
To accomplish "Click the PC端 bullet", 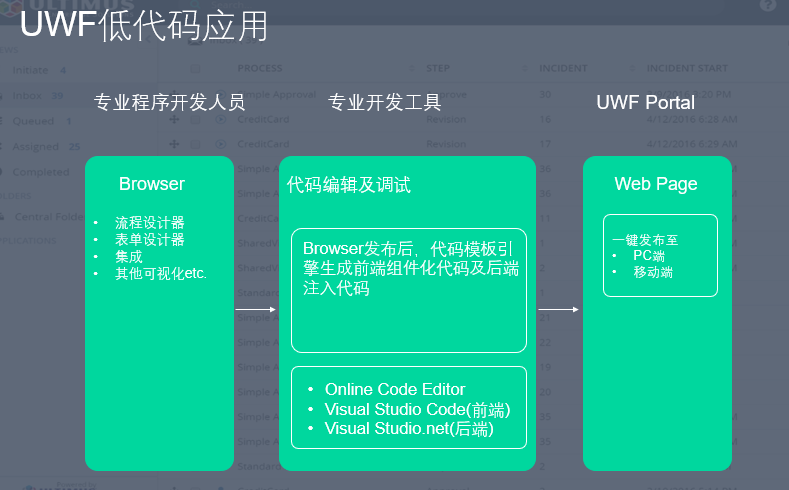I will [649, 256].
